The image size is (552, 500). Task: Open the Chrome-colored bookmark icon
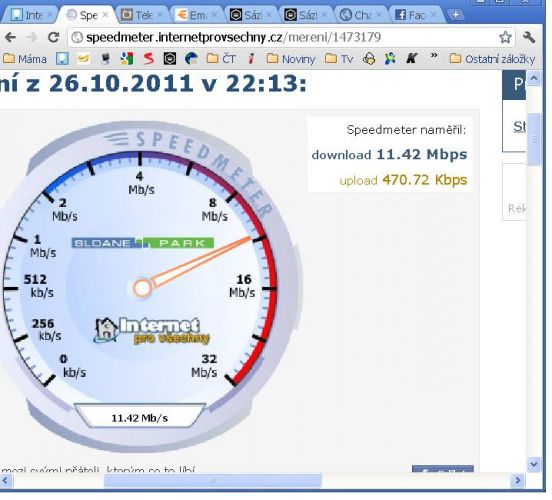point(127,59)
